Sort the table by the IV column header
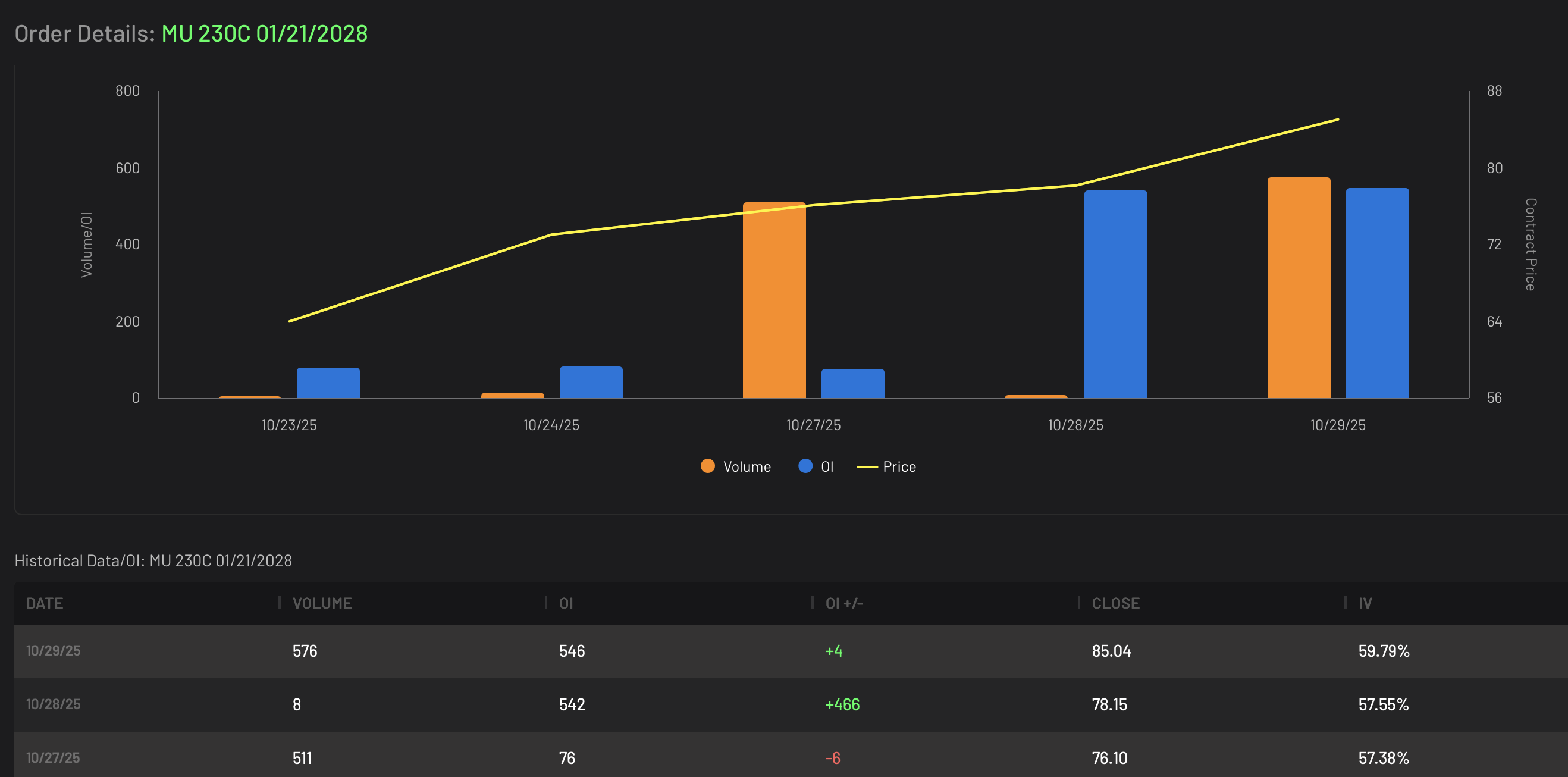Image resolution: width=1568 pixels, height=777 pixels. click(x=1365, y=603)
